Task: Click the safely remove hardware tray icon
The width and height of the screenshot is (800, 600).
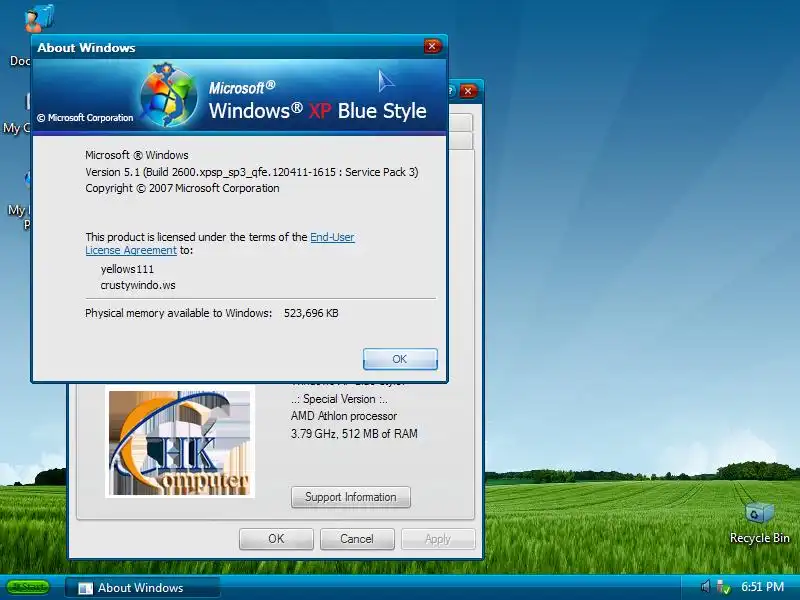Action: point(723,587)
